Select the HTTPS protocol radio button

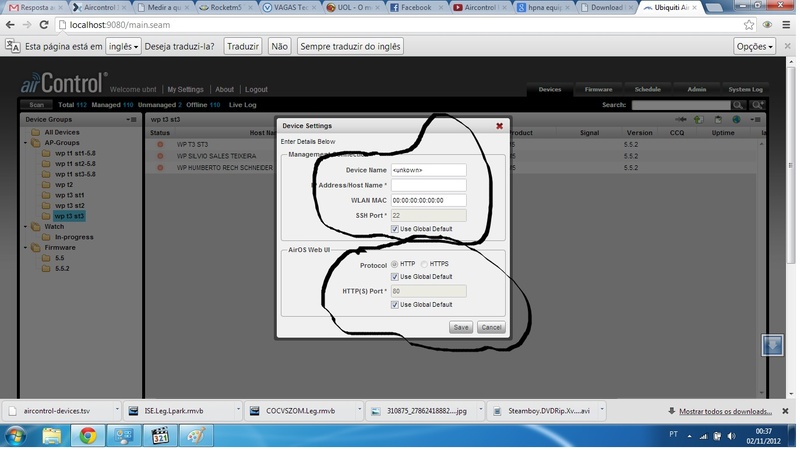426,265
